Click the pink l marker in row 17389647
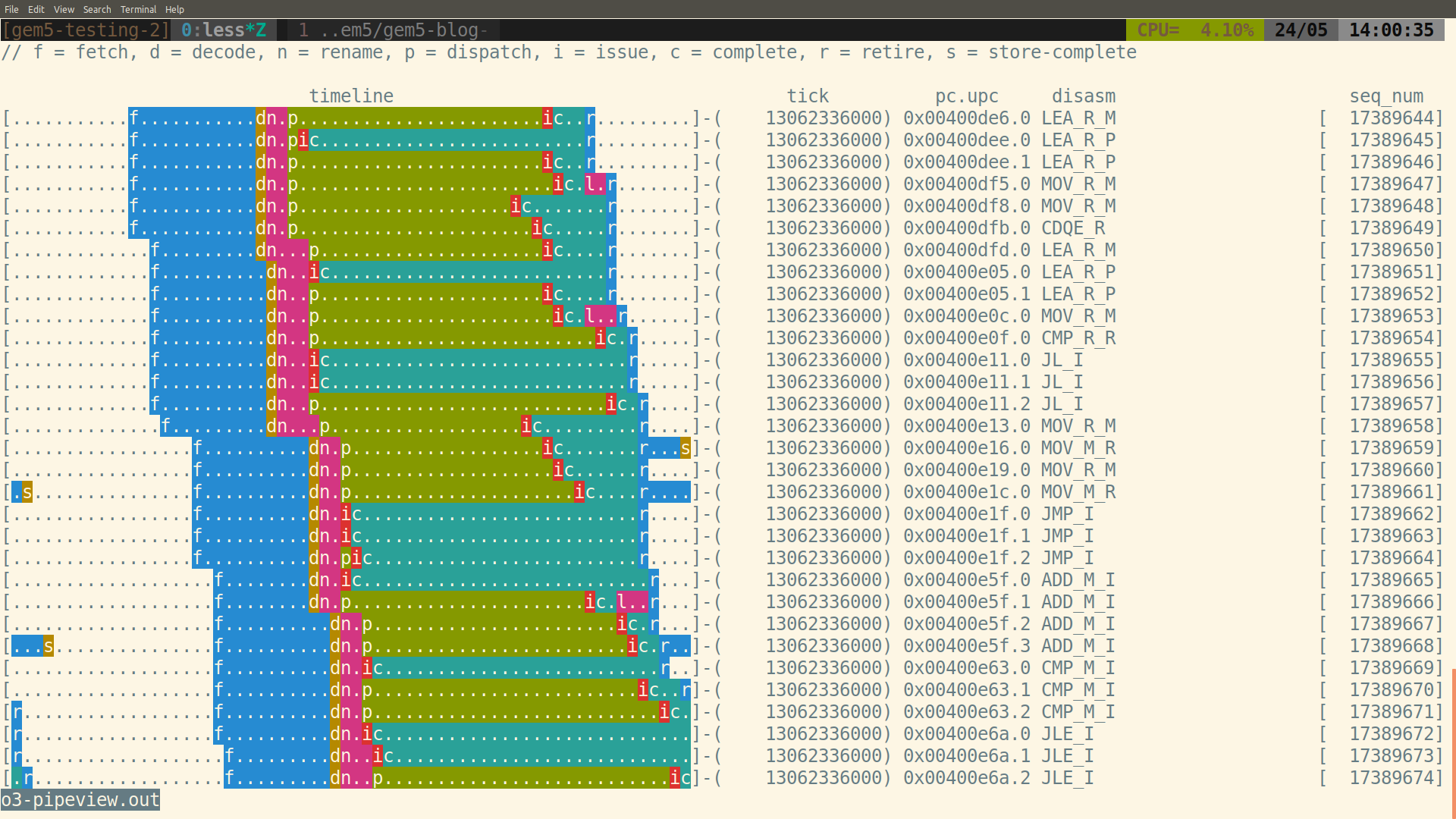 [x=590, y=184]
